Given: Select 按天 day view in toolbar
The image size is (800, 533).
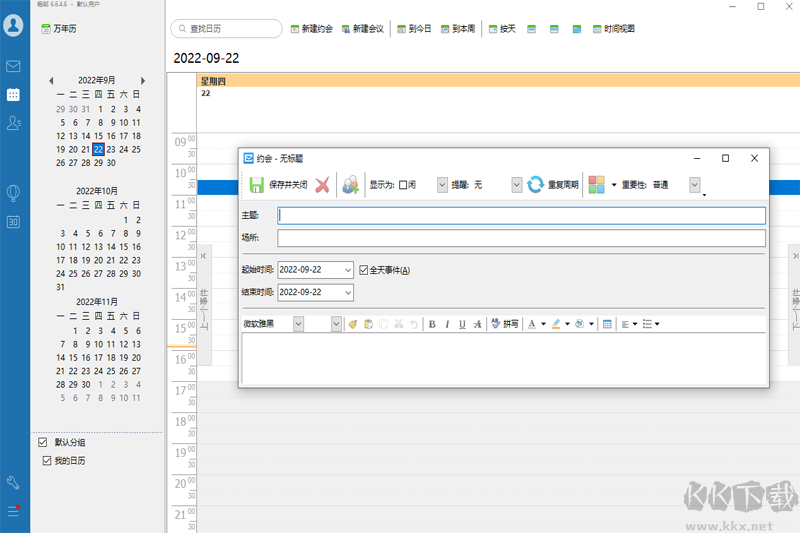Looking at the screenshot, I should [502, 29].
